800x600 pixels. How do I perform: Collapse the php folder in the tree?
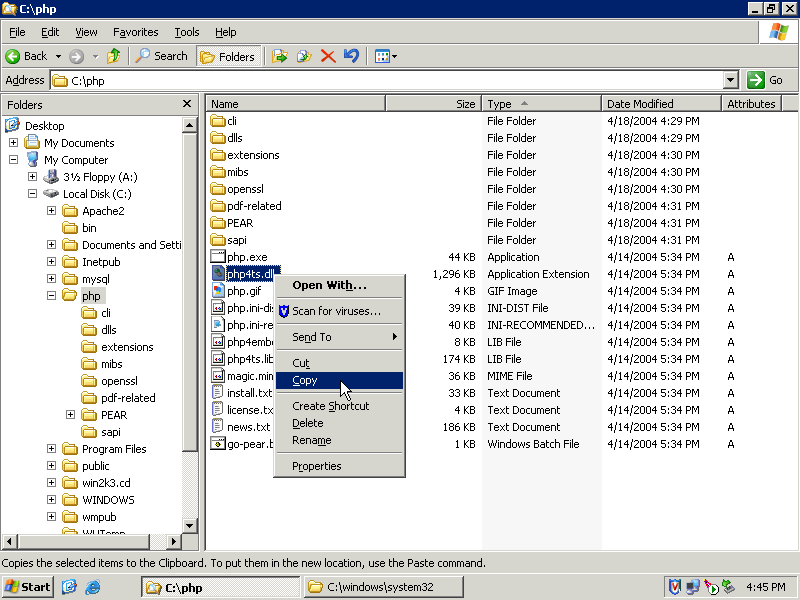tap(52, 296)
